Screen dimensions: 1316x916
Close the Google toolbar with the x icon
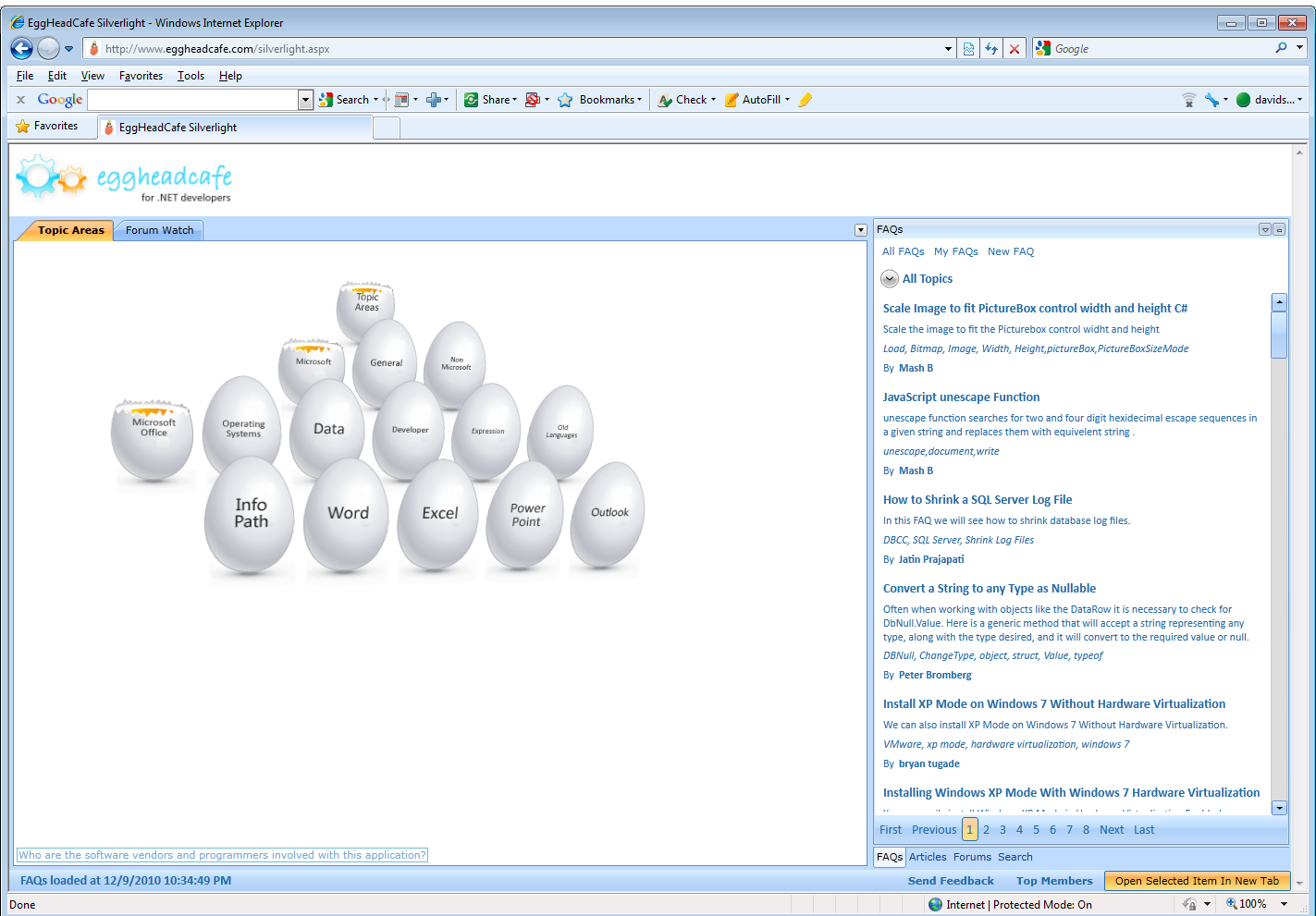20,100
